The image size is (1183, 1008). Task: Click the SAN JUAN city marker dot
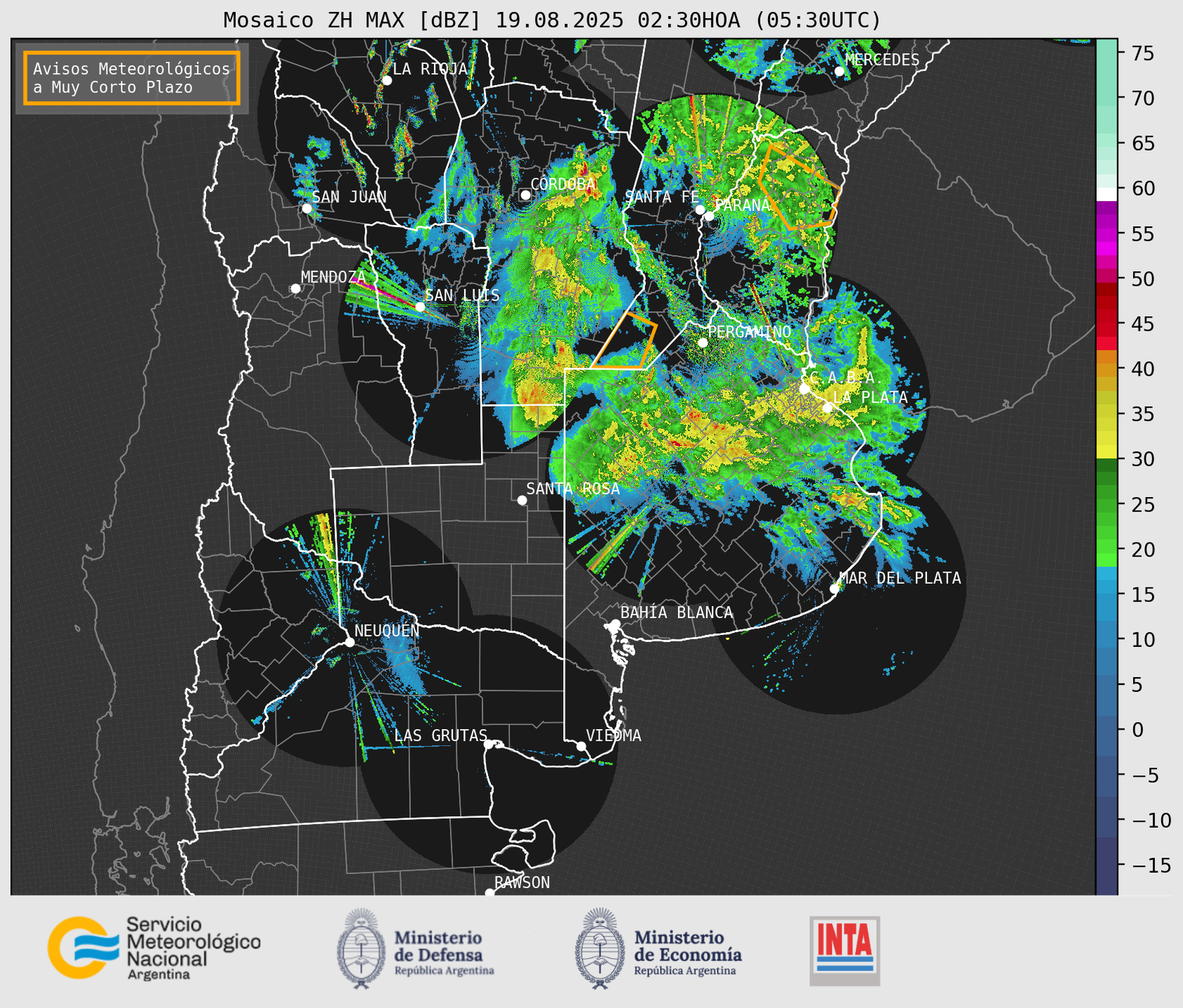306,208
